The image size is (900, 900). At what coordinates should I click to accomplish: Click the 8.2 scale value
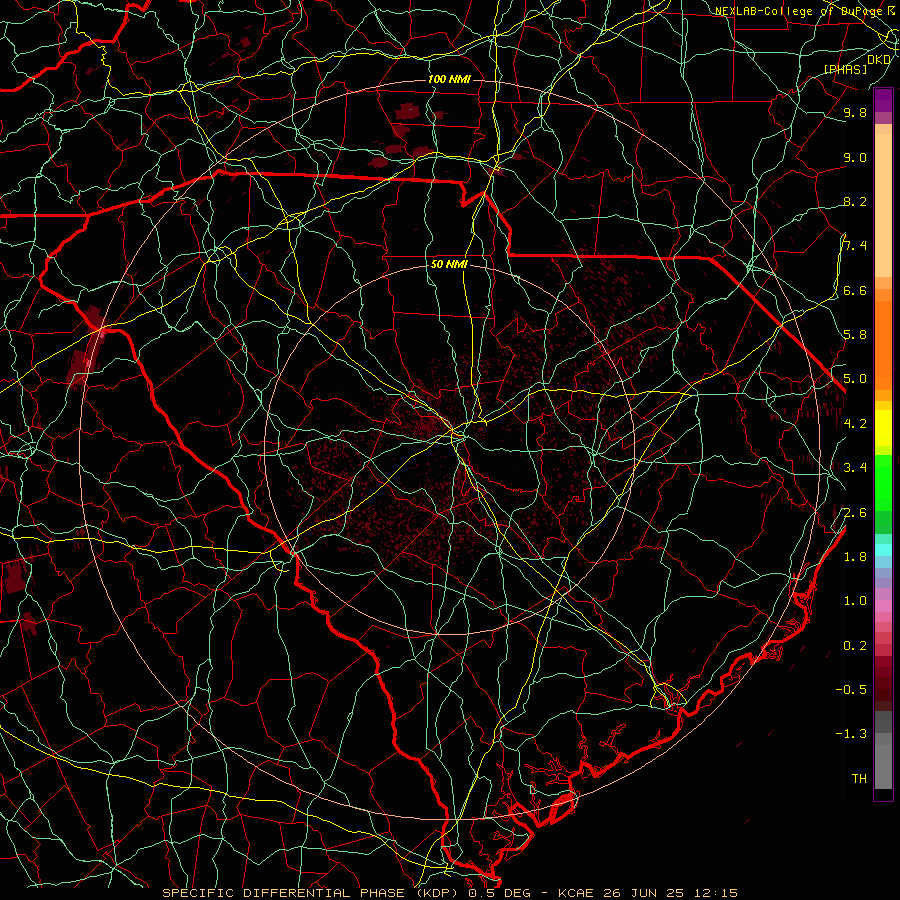tap(855, 201)
